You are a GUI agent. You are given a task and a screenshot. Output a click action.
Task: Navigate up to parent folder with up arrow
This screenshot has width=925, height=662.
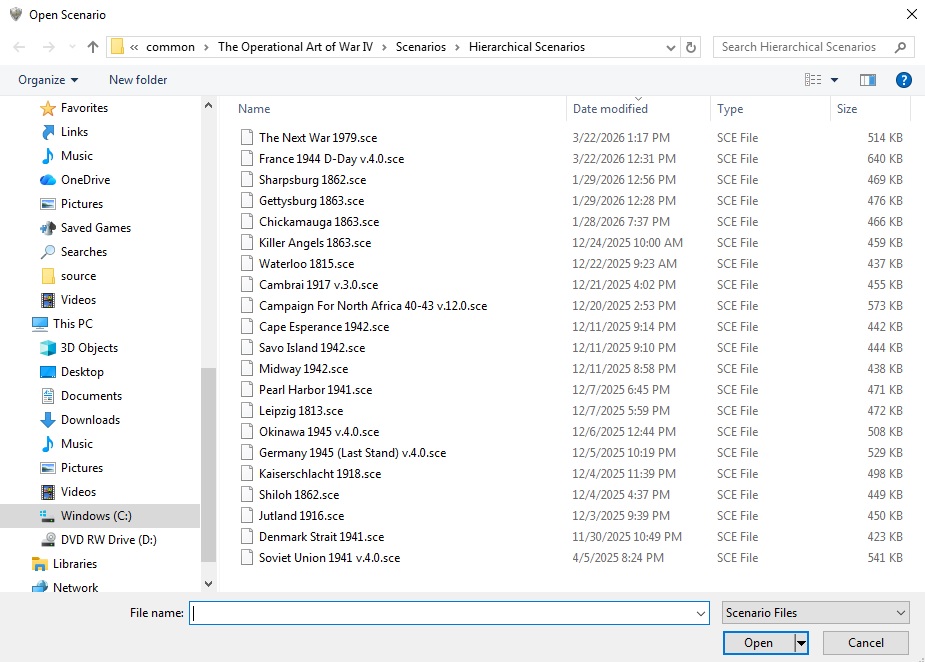pyautogui.click(x=91, y=46)
